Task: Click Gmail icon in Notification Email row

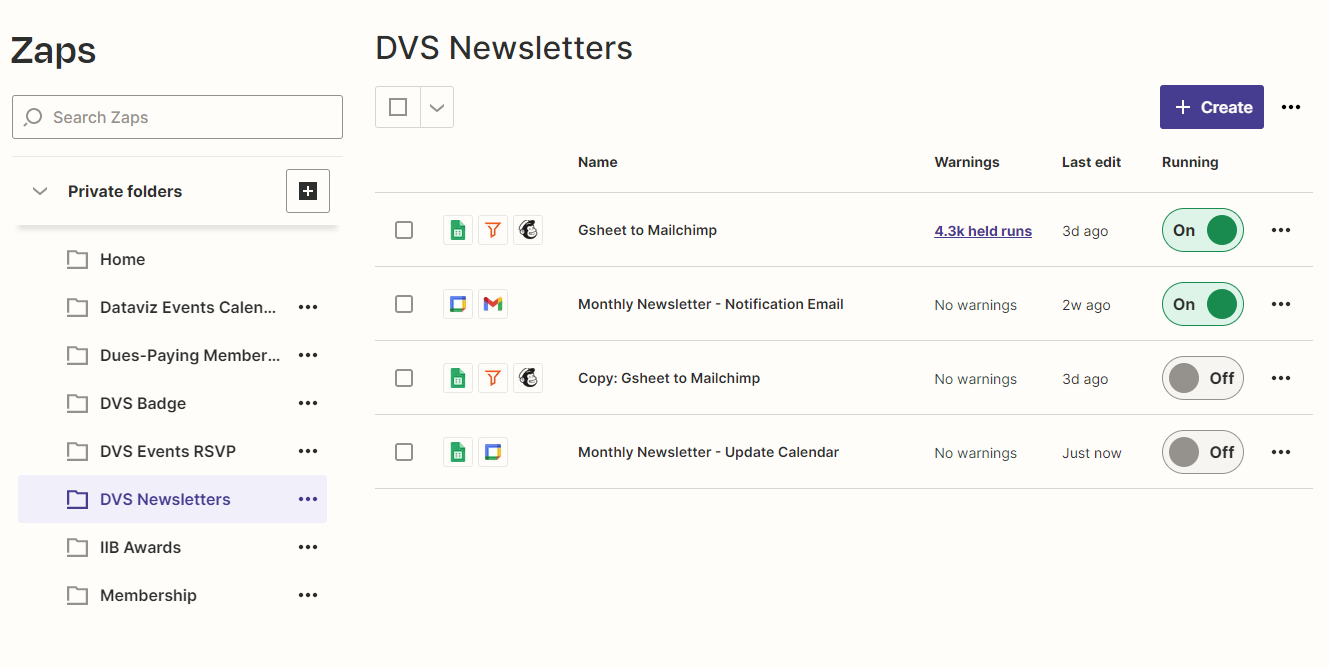Action: point(492,304)
